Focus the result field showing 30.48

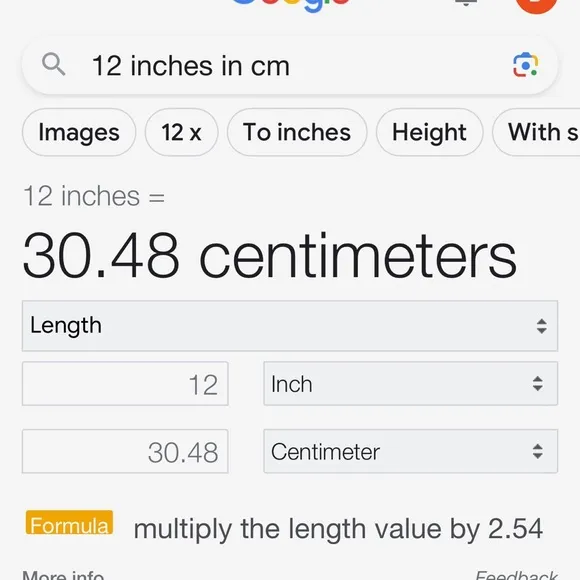click(125, 451)
